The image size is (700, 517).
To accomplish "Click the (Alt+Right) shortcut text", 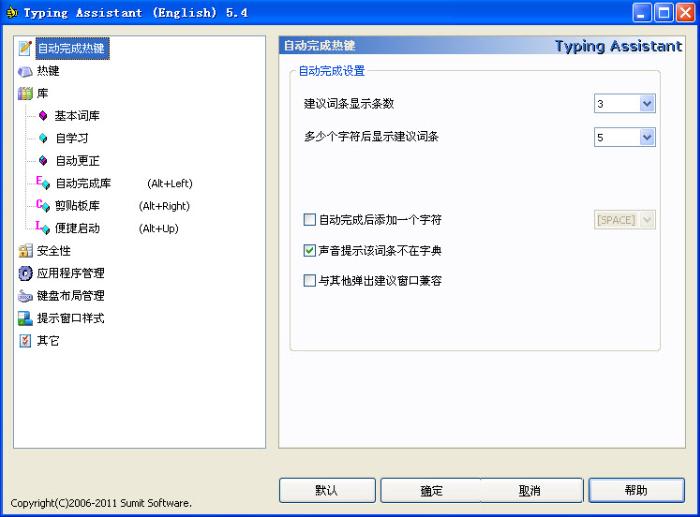I will pos(164,206).
